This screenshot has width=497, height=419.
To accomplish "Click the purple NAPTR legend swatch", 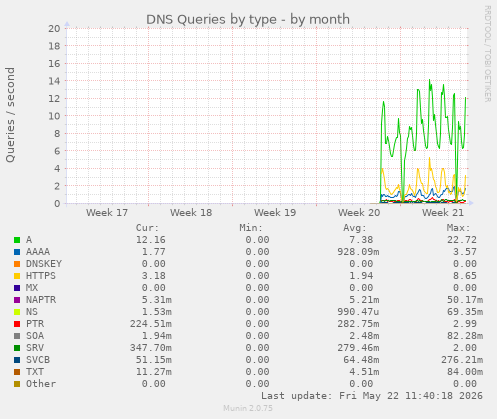I will [17, 300].
